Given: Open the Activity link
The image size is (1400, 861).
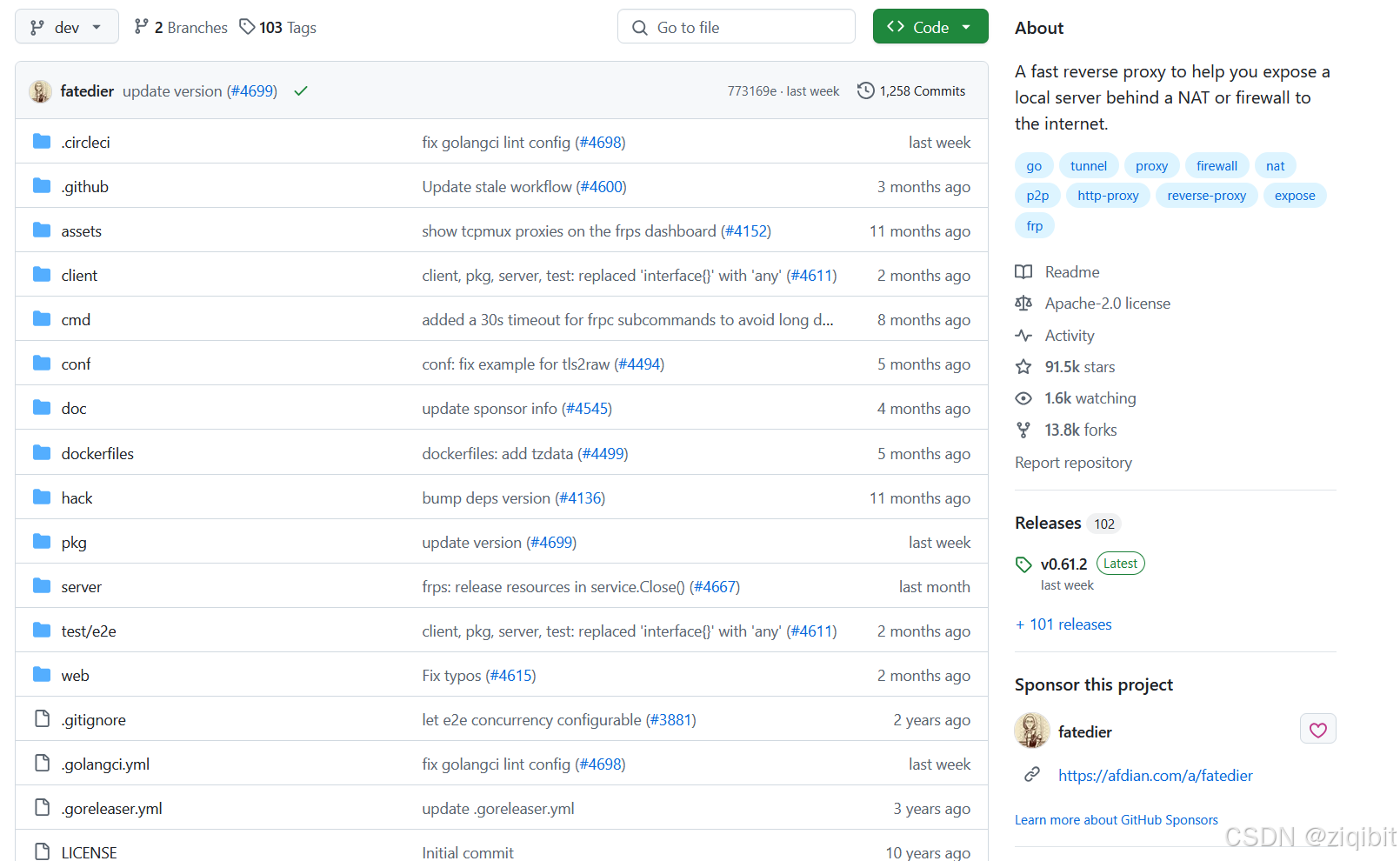Looking at the screenshot, I should click(1070, 336).
